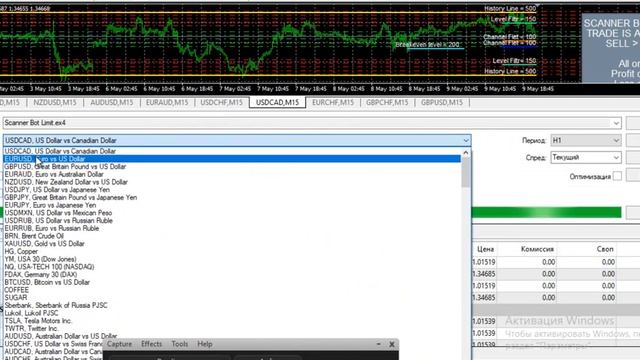Image resolution: width=640 pixels, height=360 pixels.
Task: Select BTCUSD, Bitcoin vs US Dollar
Action: click(x=232, y=282)
